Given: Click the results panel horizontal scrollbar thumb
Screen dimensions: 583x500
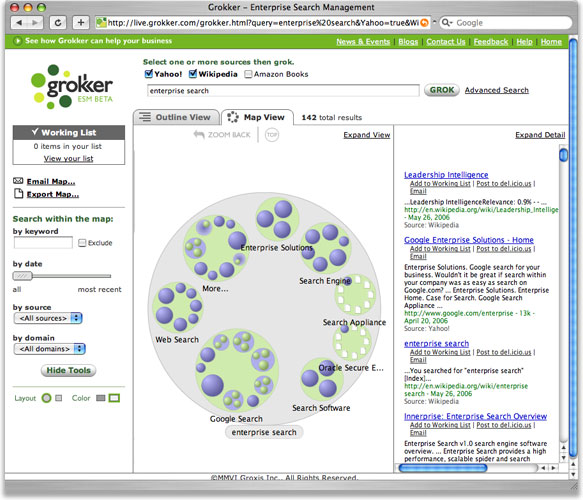Looking at the screenshot, I should point(442,468).
